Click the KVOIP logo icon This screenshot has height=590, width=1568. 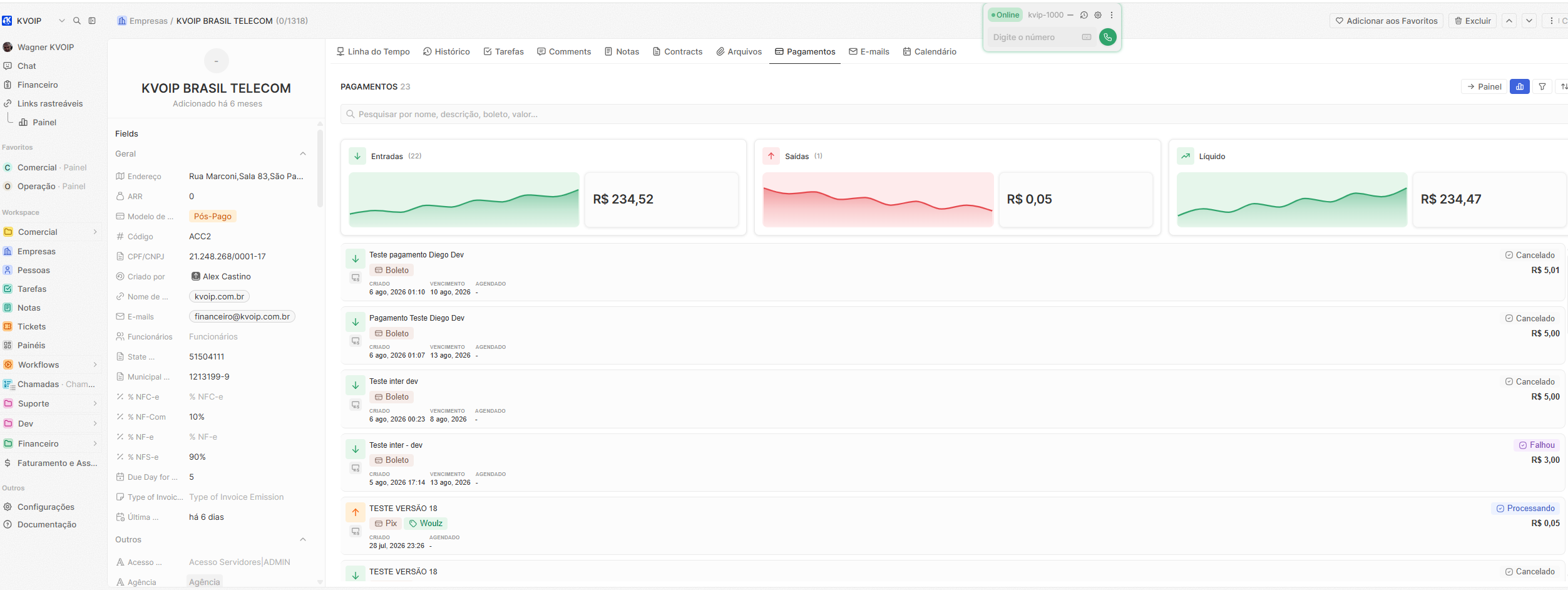(7, 21)
